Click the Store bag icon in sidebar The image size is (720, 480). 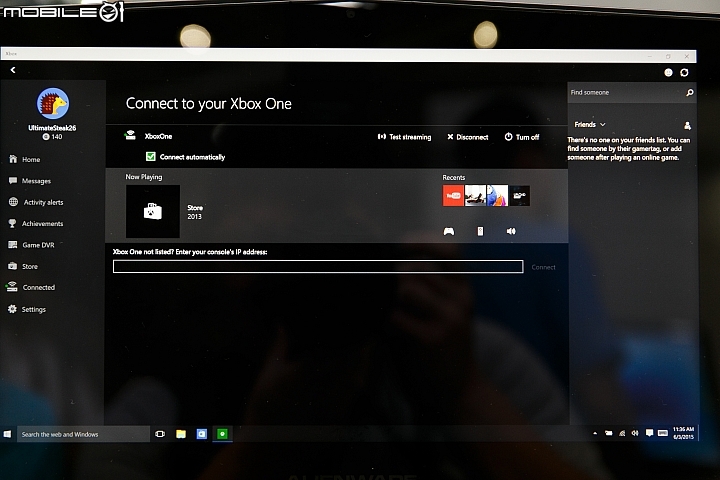click(12, 265)
